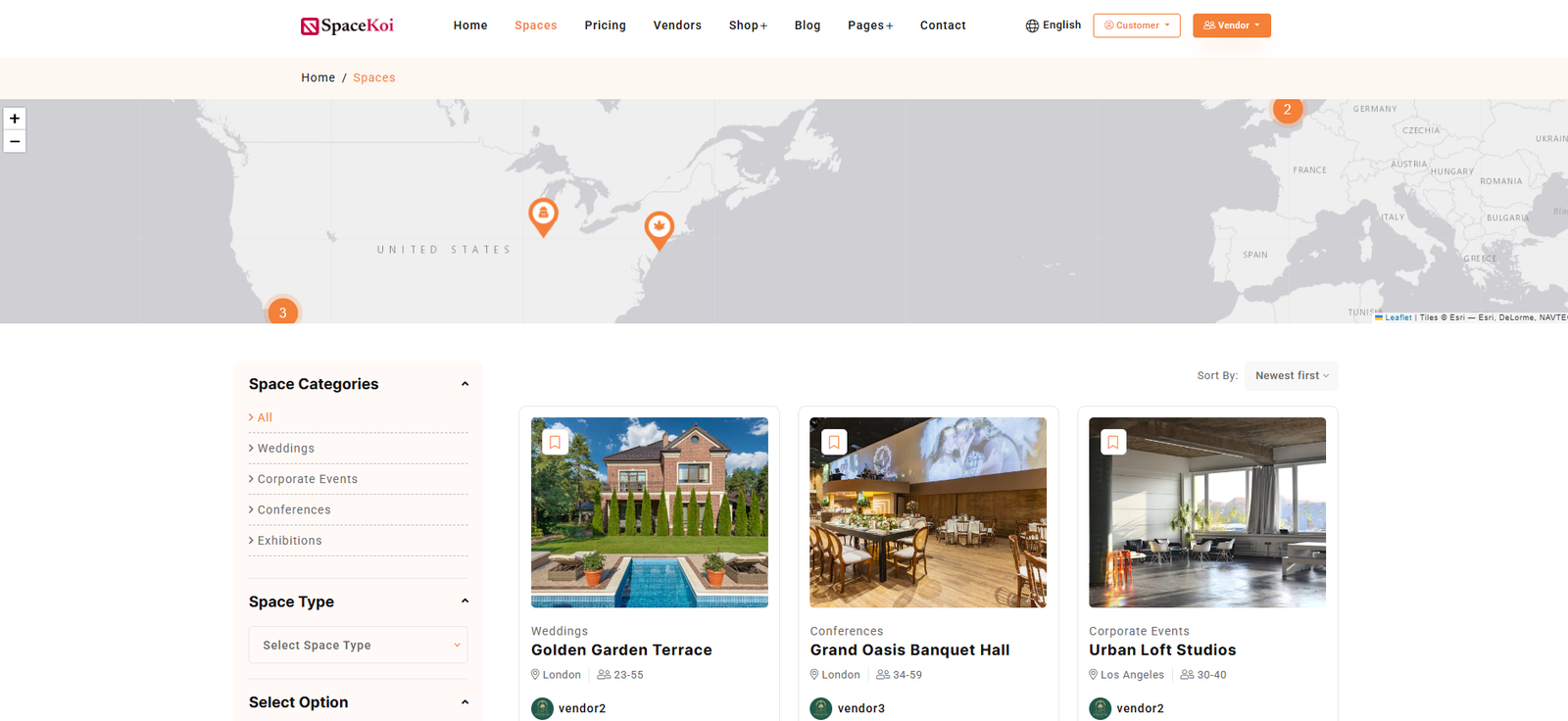
Task: Bookmark the Golden Garden Terrace space
Action: pyautogui.click(x=555, y=442)
